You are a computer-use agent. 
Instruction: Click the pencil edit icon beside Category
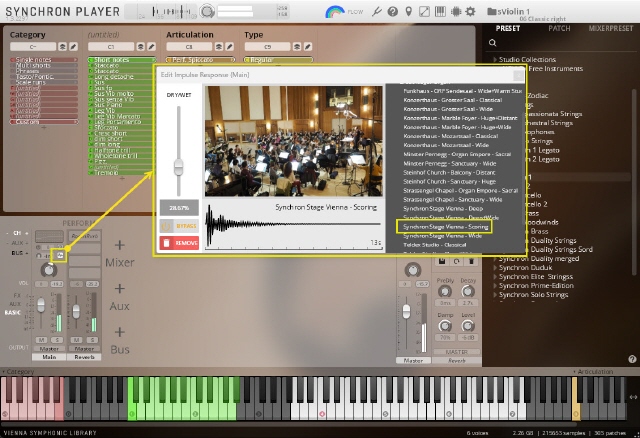[73, 47]
